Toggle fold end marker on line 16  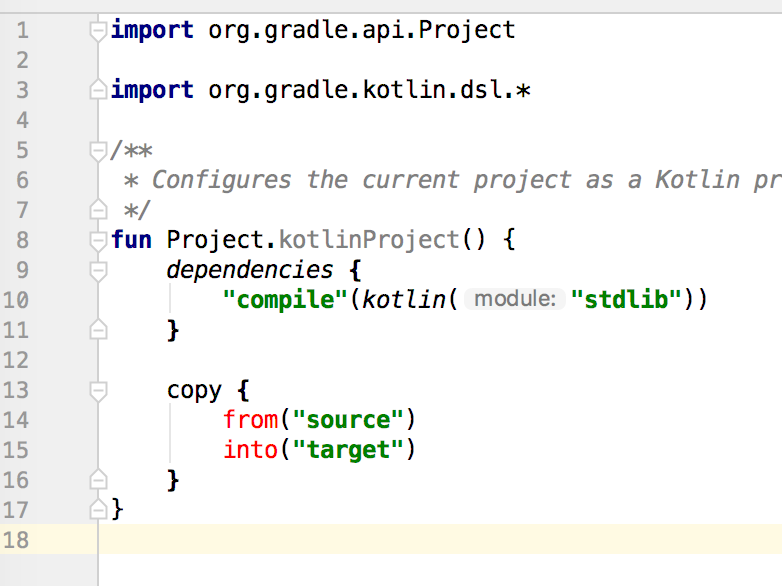pyautogui.click(x=98, y=479)
